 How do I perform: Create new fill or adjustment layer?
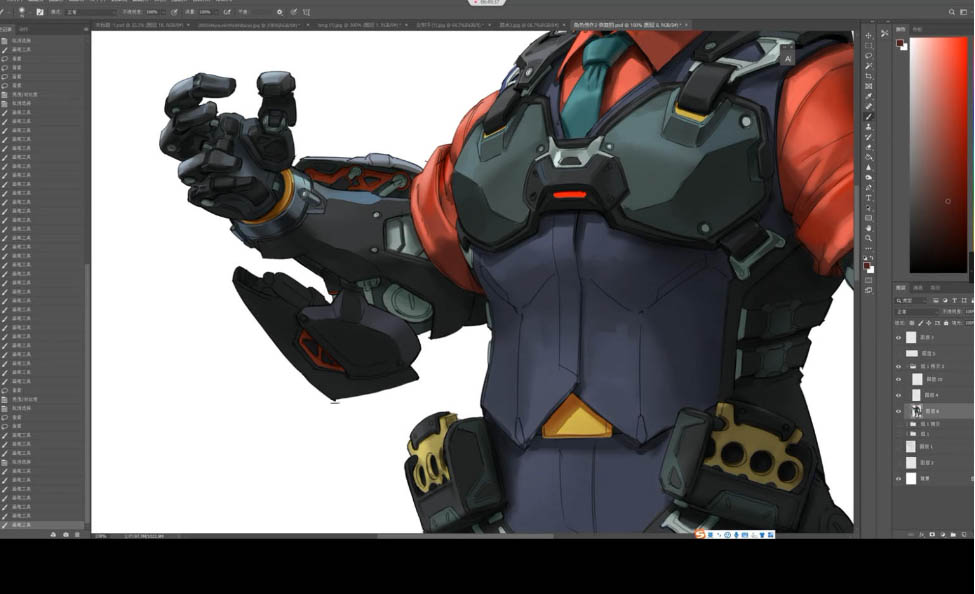coord(943,534)
